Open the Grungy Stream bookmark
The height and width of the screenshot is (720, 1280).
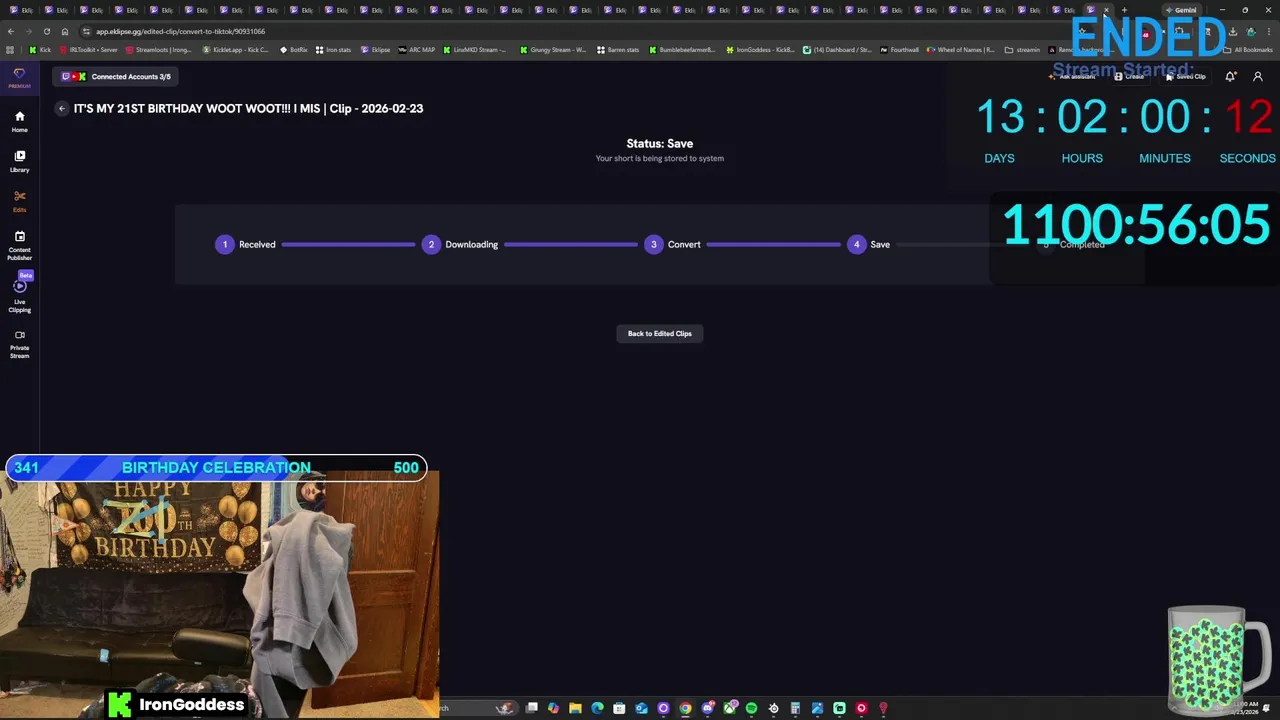[553, 49]
